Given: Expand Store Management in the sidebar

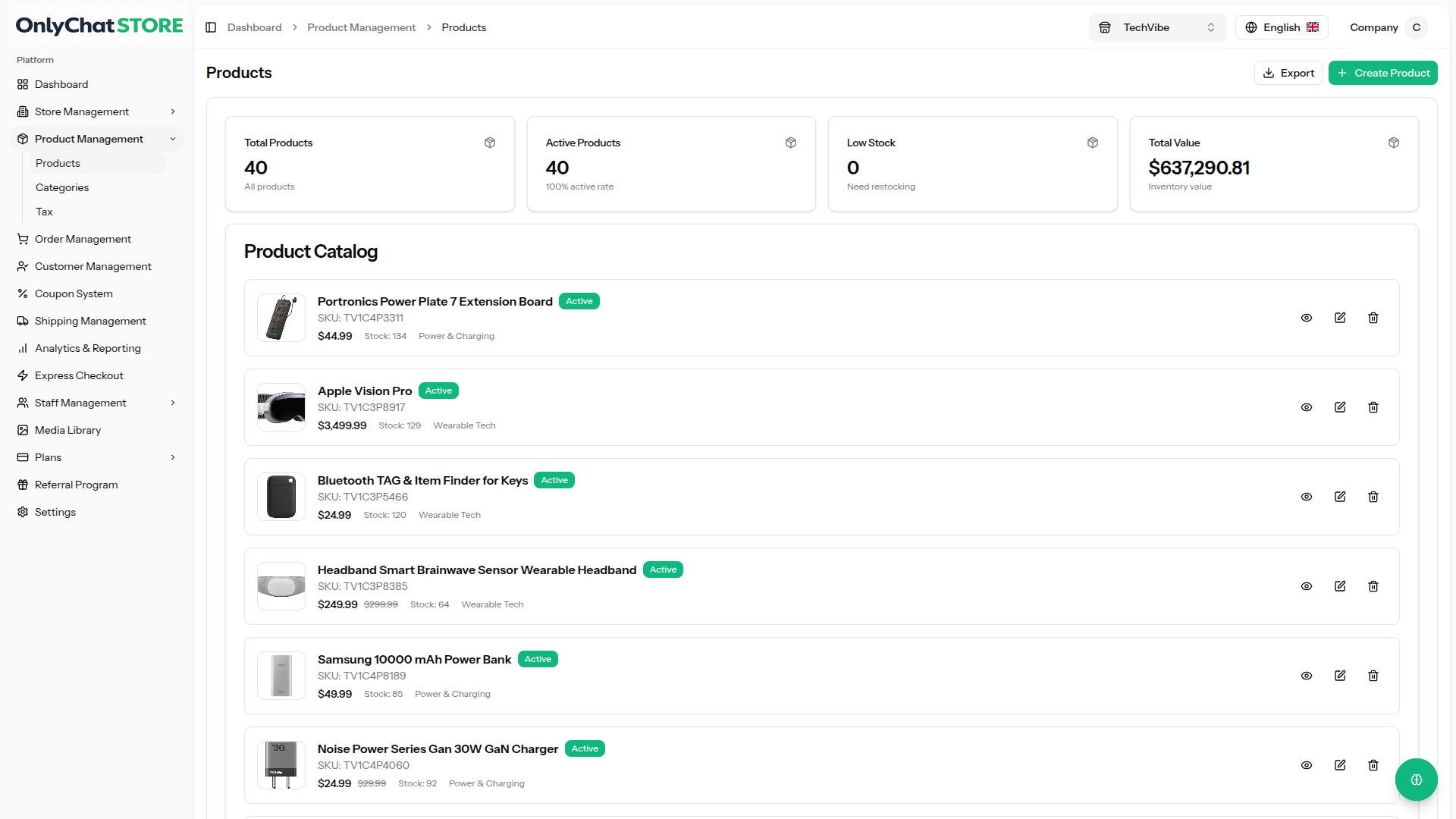Looking at the screenshot, I should tap(96, 111).
